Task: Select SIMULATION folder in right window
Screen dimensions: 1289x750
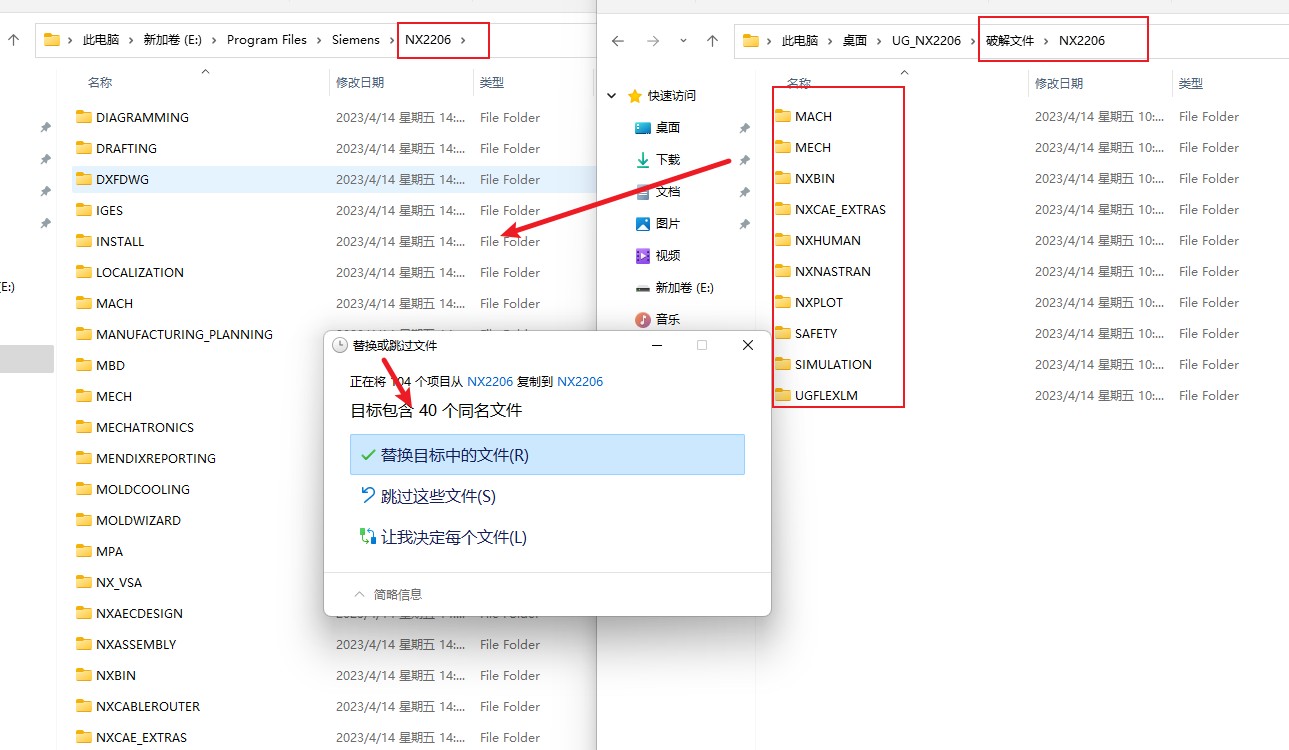Action: [x=833, y=364]
